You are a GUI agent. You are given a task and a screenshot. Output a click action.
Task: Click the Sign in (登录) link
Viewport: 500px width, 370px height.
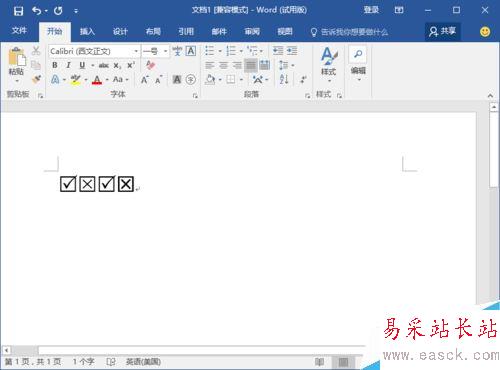click(371, 10)
